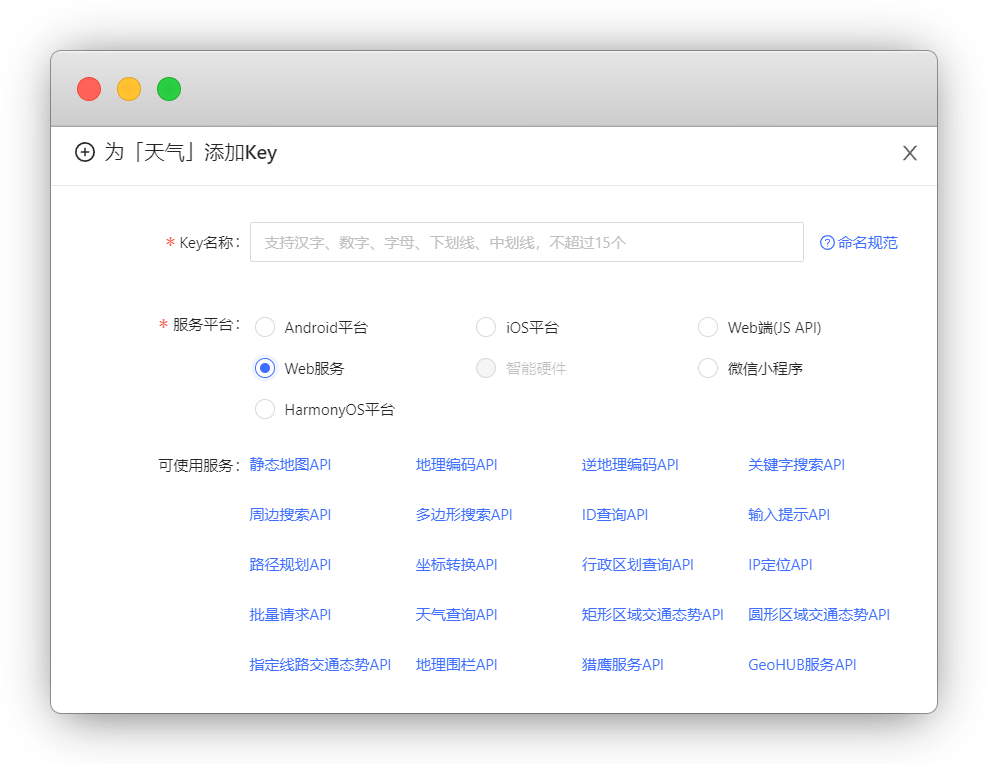
Task: Click the 地理编码API link
Action: click(456, 465)
